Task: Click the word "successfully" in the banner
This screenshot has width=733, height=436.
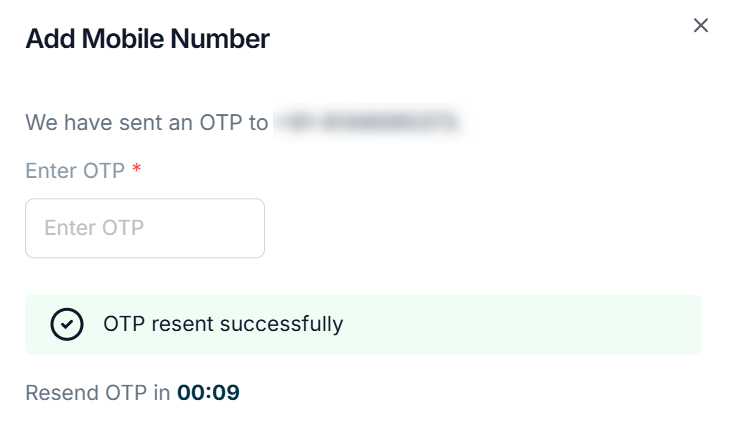Action: (x=281, y=324)
